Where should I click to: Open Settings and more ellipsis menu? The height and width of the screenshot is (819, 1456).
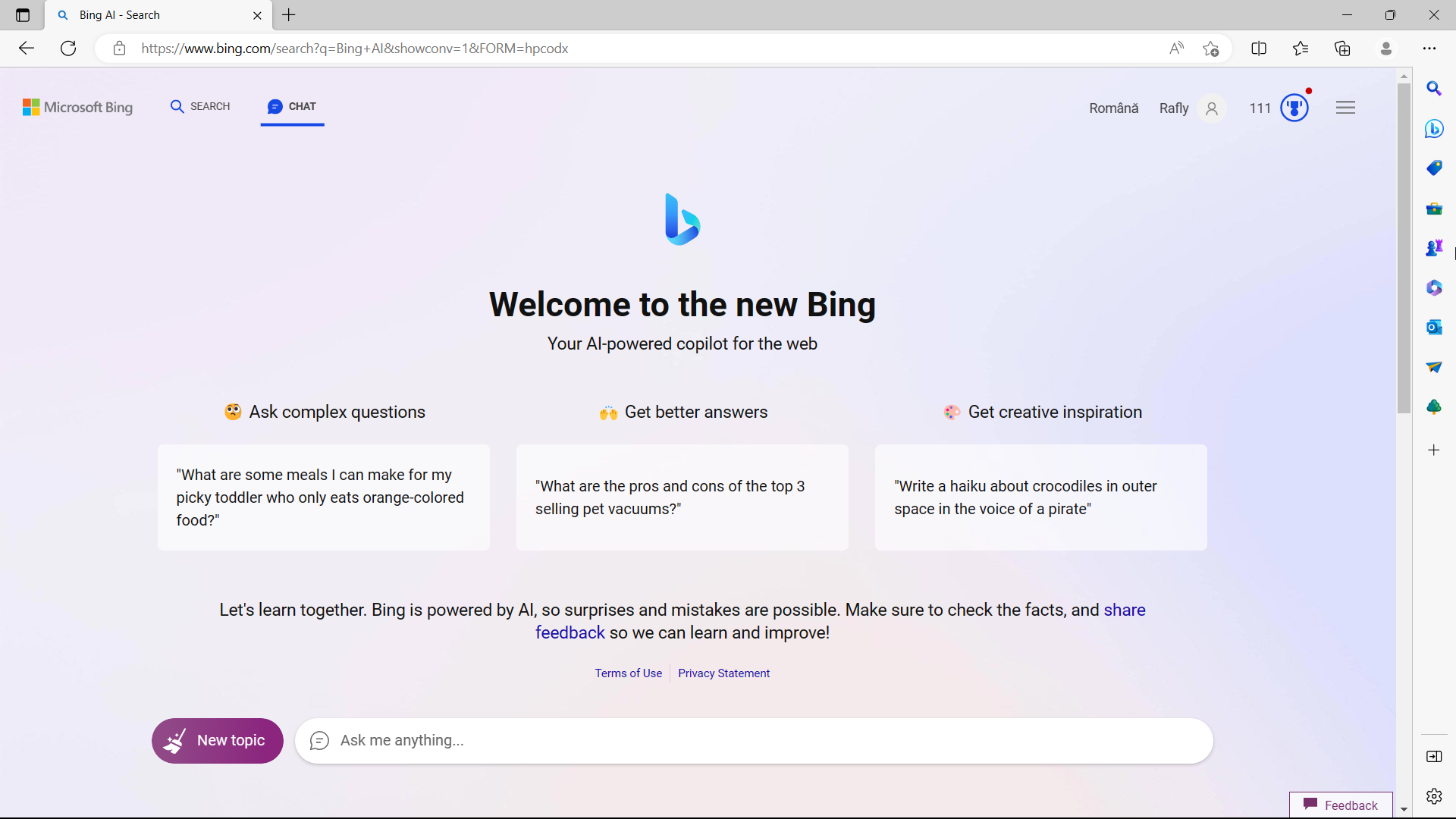(1429, 49)
